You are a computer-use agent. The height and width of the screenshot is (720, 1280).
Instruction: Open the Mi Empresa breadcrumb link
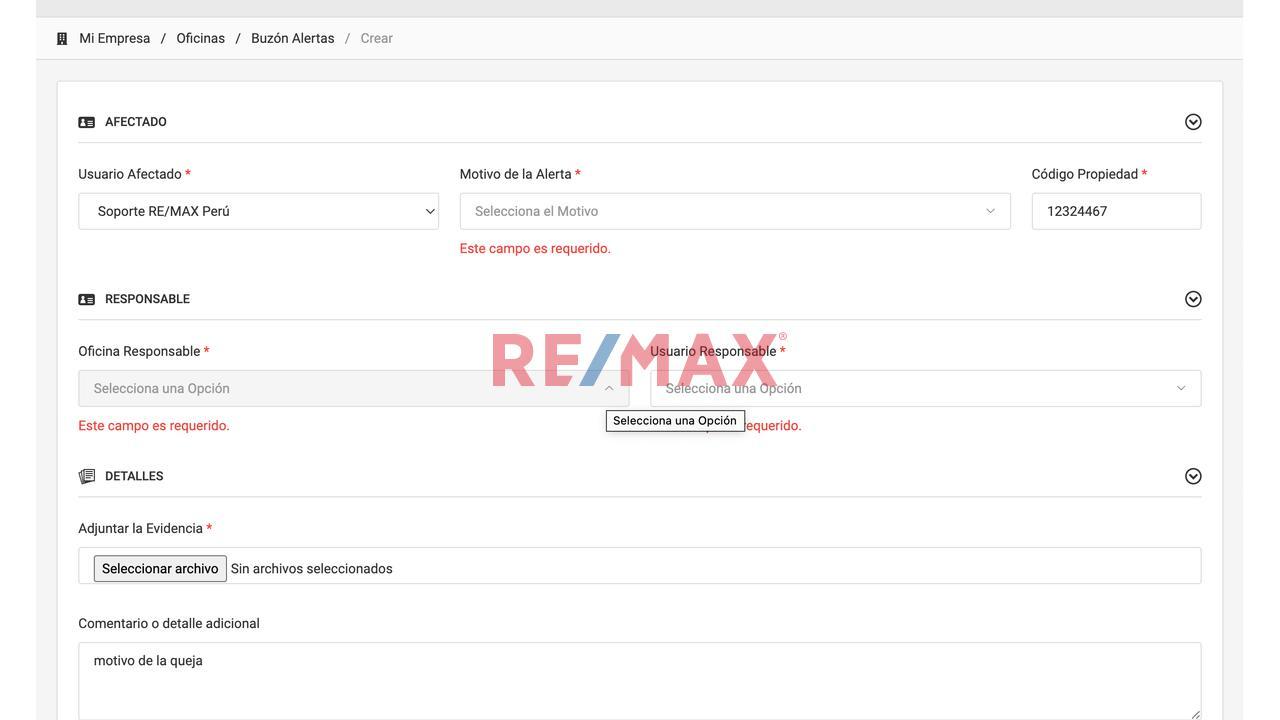tap(115, 38)
